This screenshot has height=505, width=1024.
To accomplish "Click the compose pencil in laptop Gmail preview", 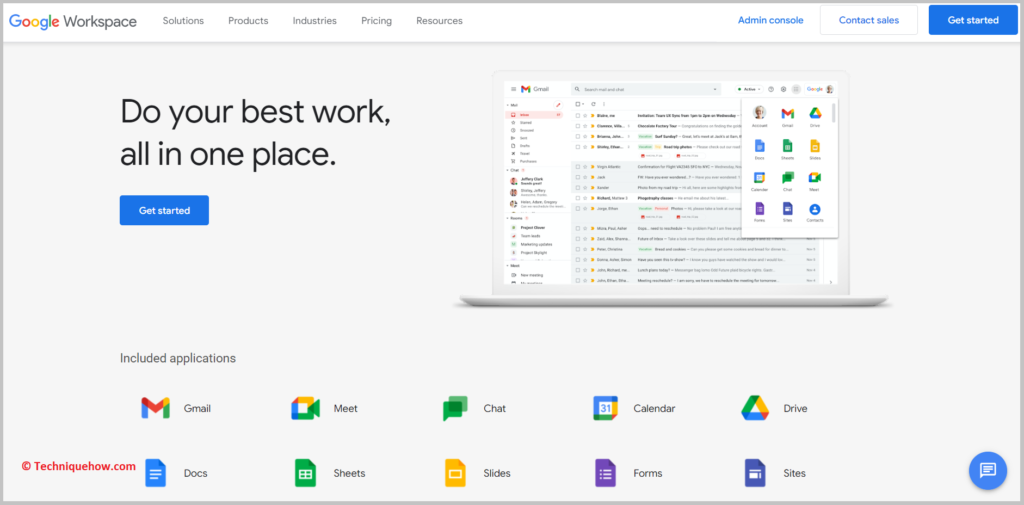I will (x=558, y=105).
